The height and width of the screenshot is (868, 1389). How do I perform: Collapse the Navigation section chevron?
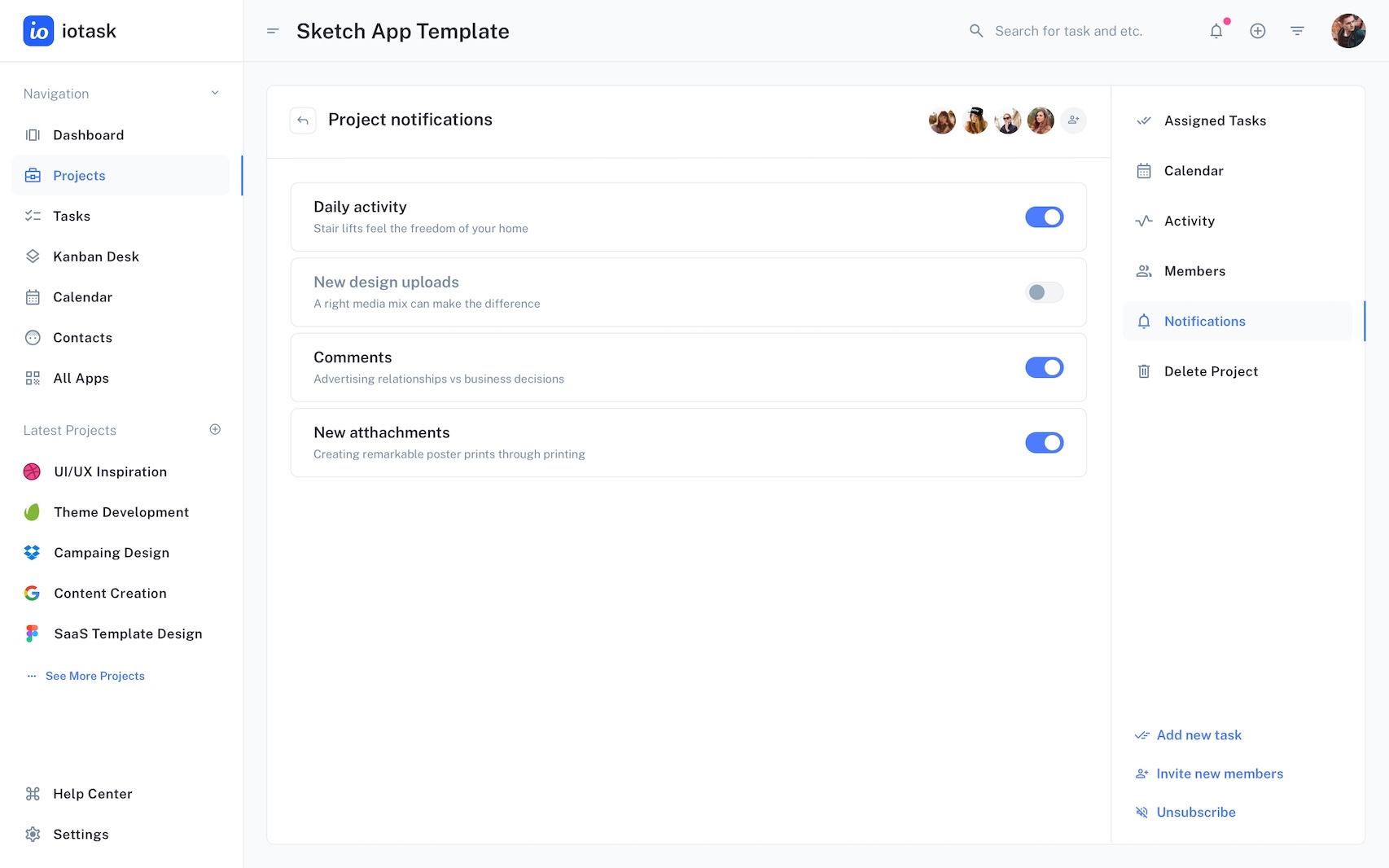215,93
